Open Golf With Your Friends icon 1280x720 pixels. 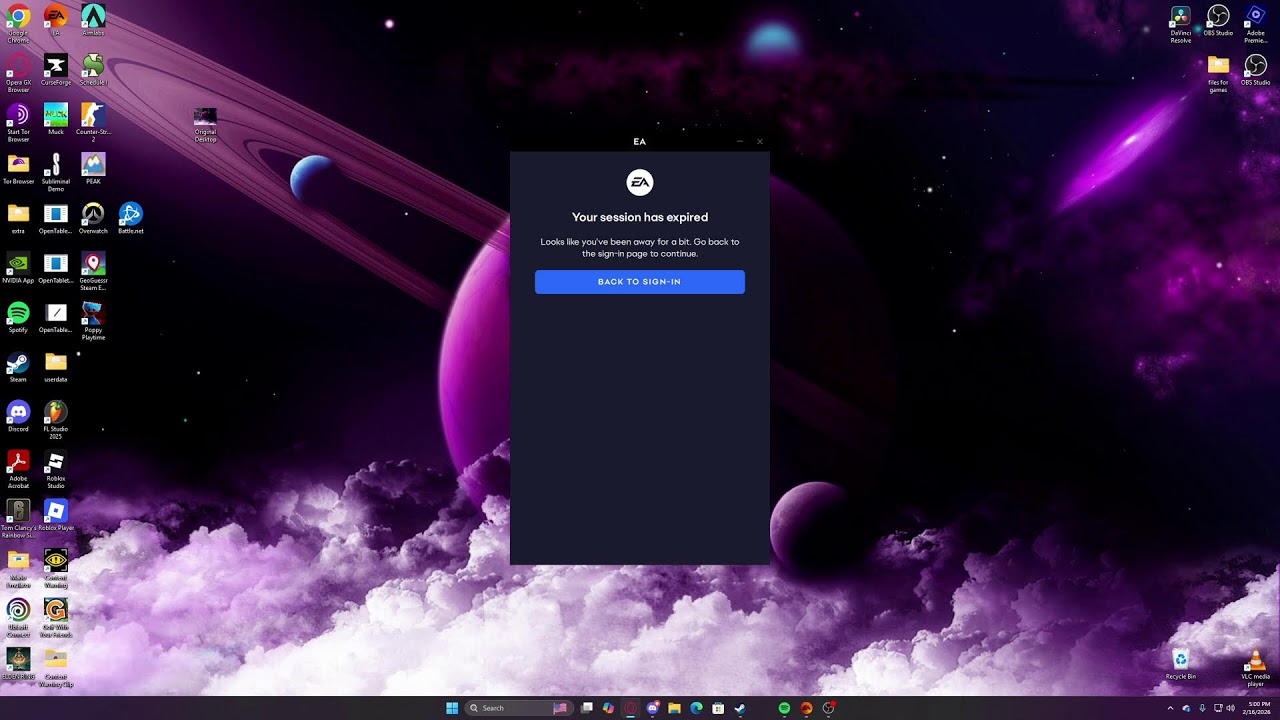point(56,618)
